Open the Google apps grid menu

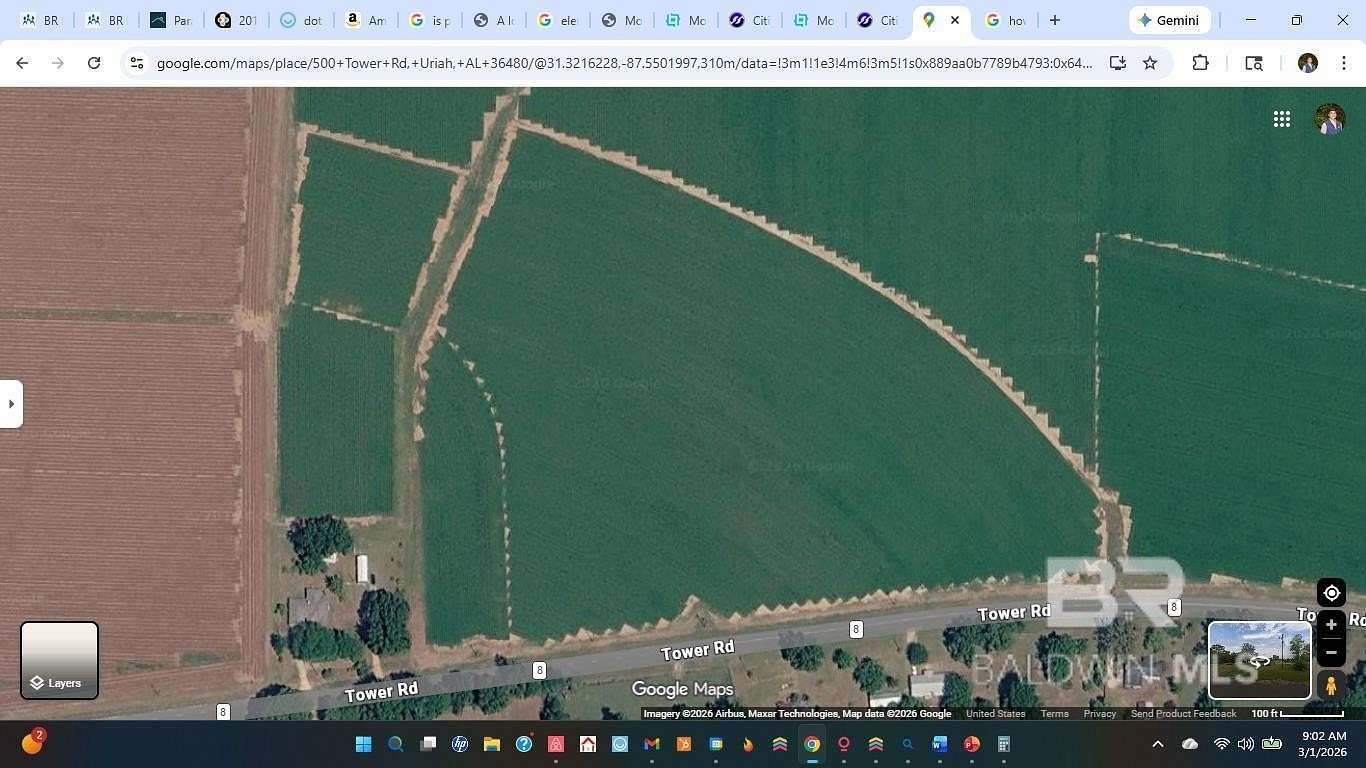(1282, 118)
